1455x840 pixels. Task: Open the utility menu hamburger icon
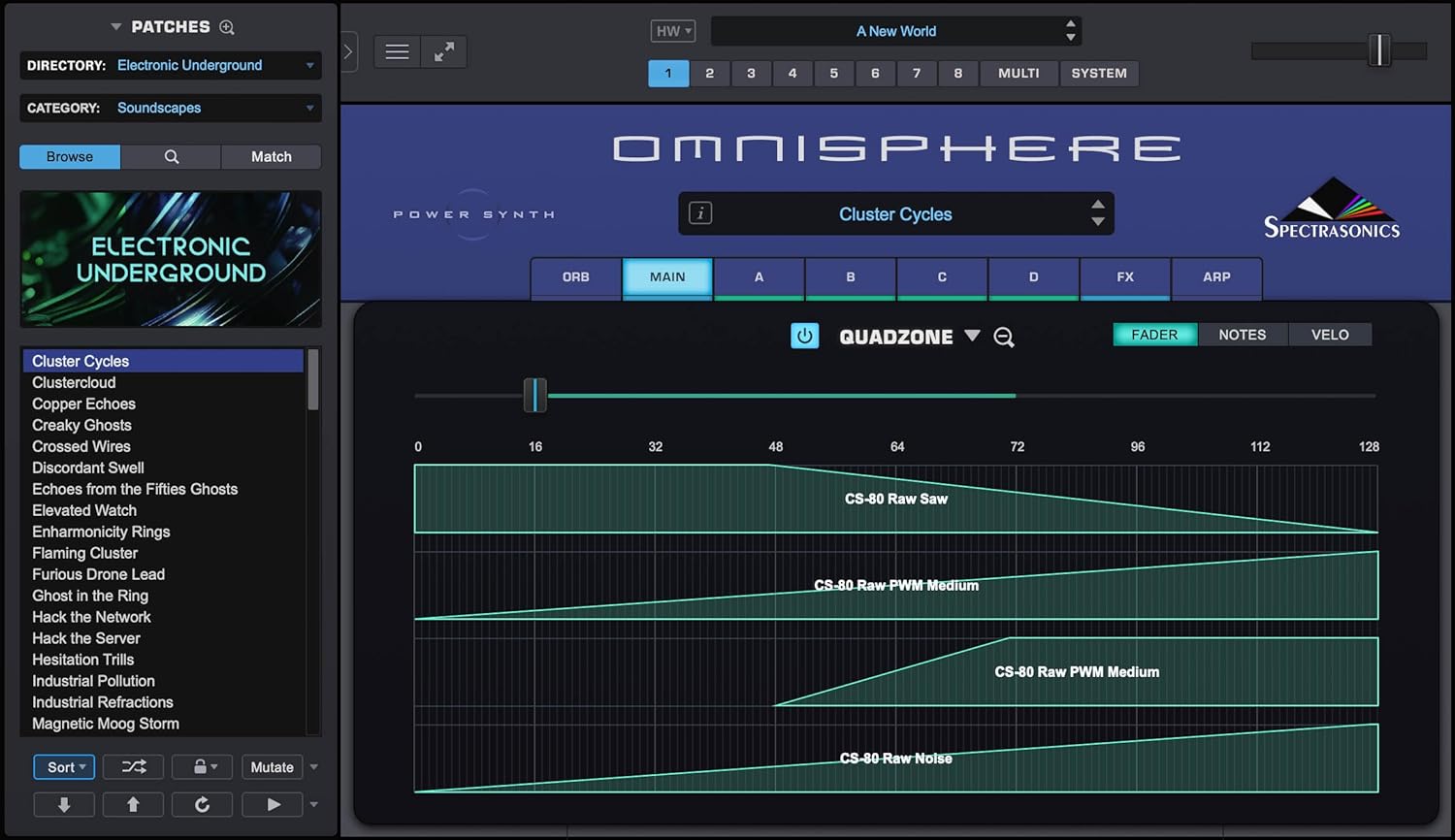pos(397,50)
